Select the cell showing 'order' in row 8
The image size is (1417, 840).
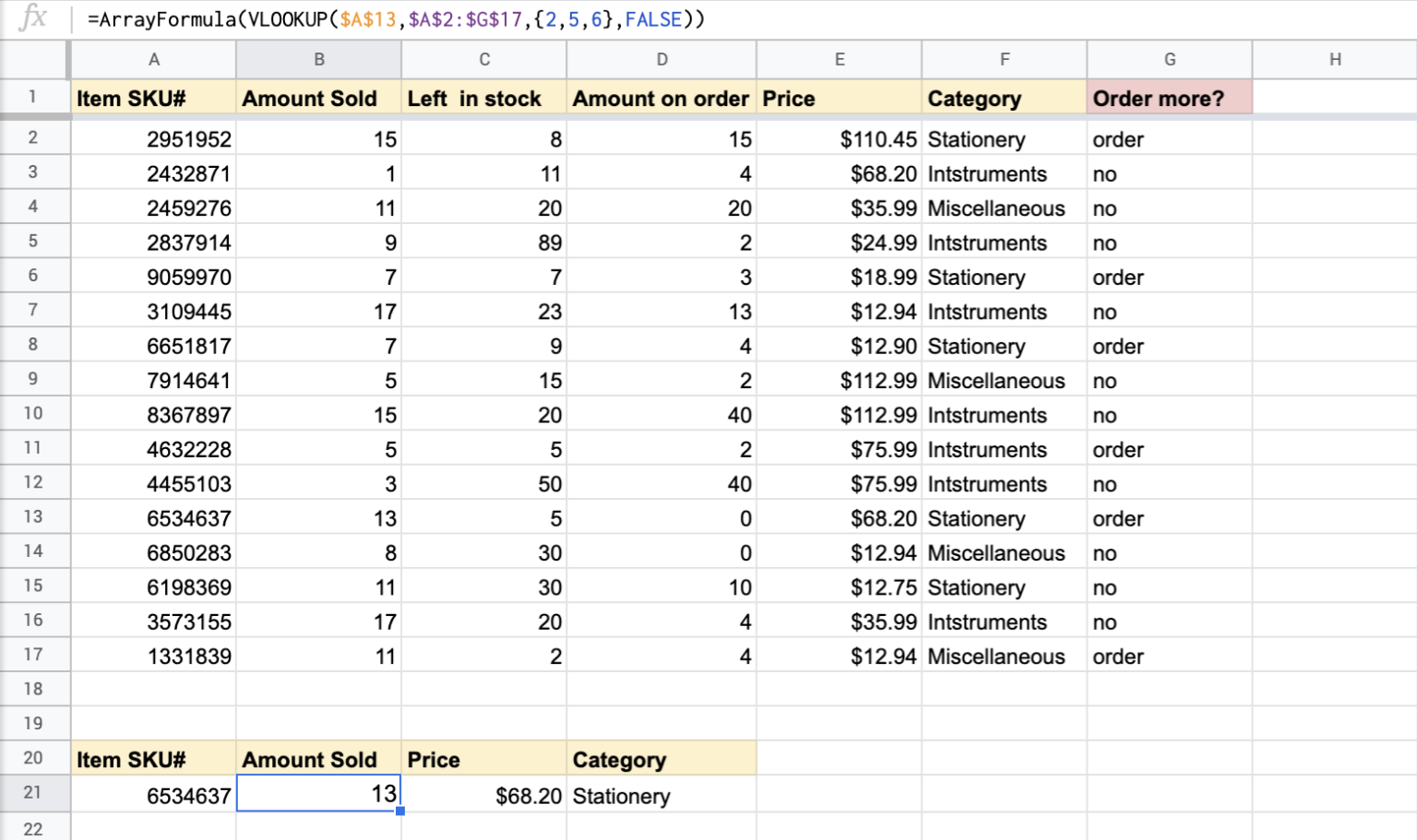(x=1169, y=345)
